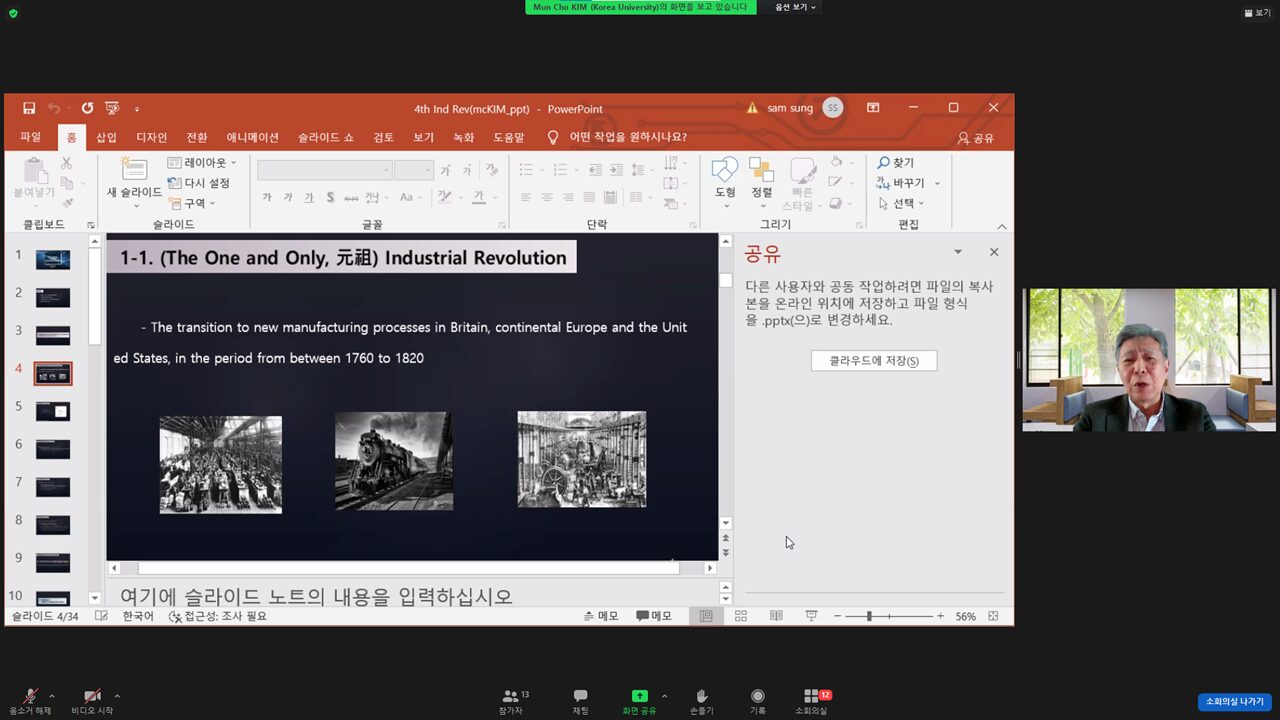Switch to the Slide Show (슬라이드 쇼) tab
1280x720 pixels.
tap(325, 137)
